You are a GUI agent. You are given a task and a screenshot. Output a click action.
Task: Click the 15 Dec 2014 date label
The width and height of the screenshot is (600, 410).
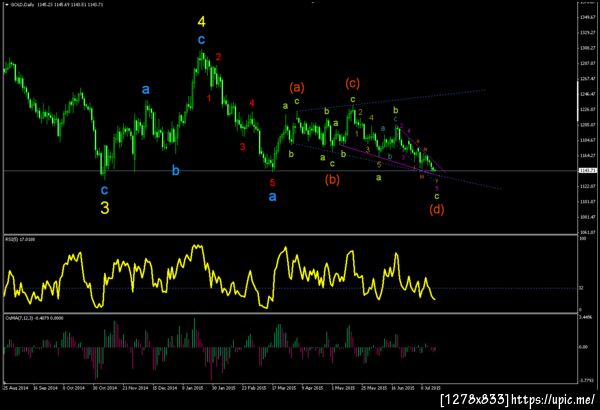point(165,388)
